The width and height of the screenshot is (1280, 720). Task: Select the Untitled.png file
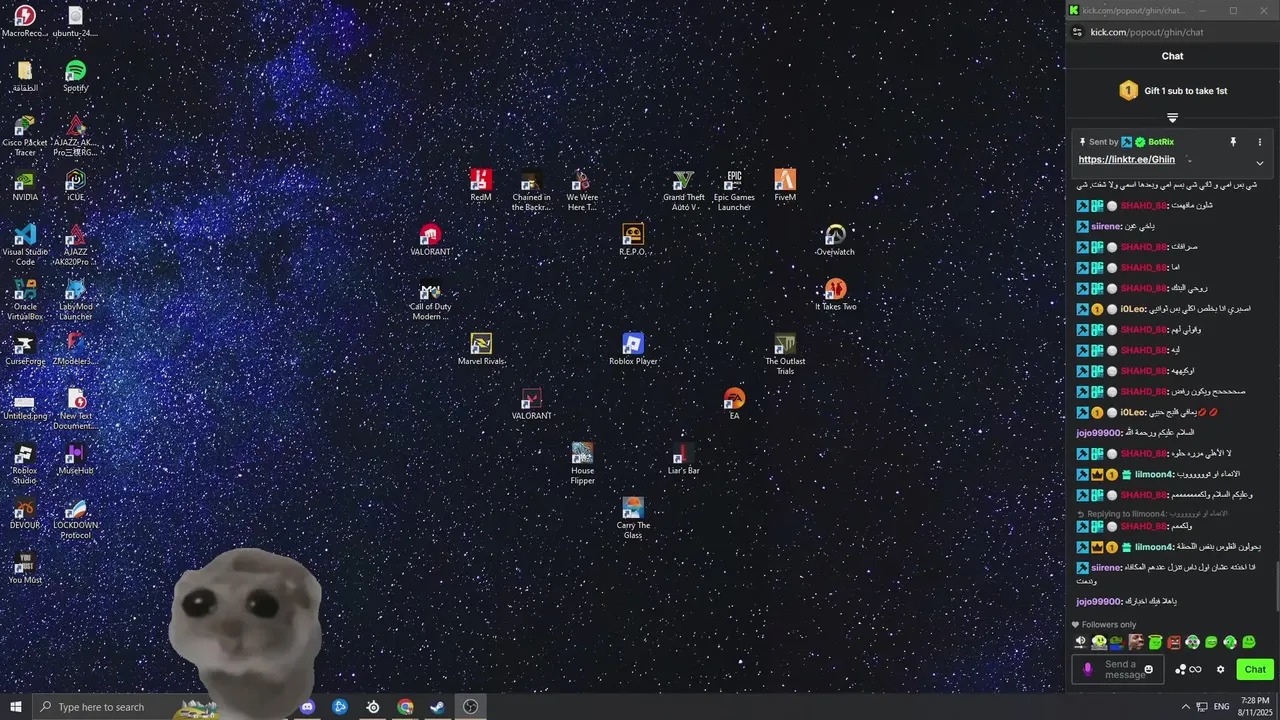[25, 404]
